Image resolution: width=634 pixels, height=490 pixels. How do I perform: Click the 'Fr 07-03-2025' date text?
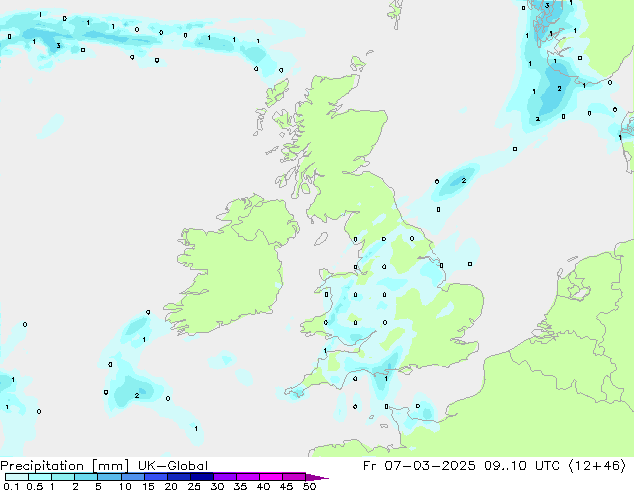coord(419,466)
